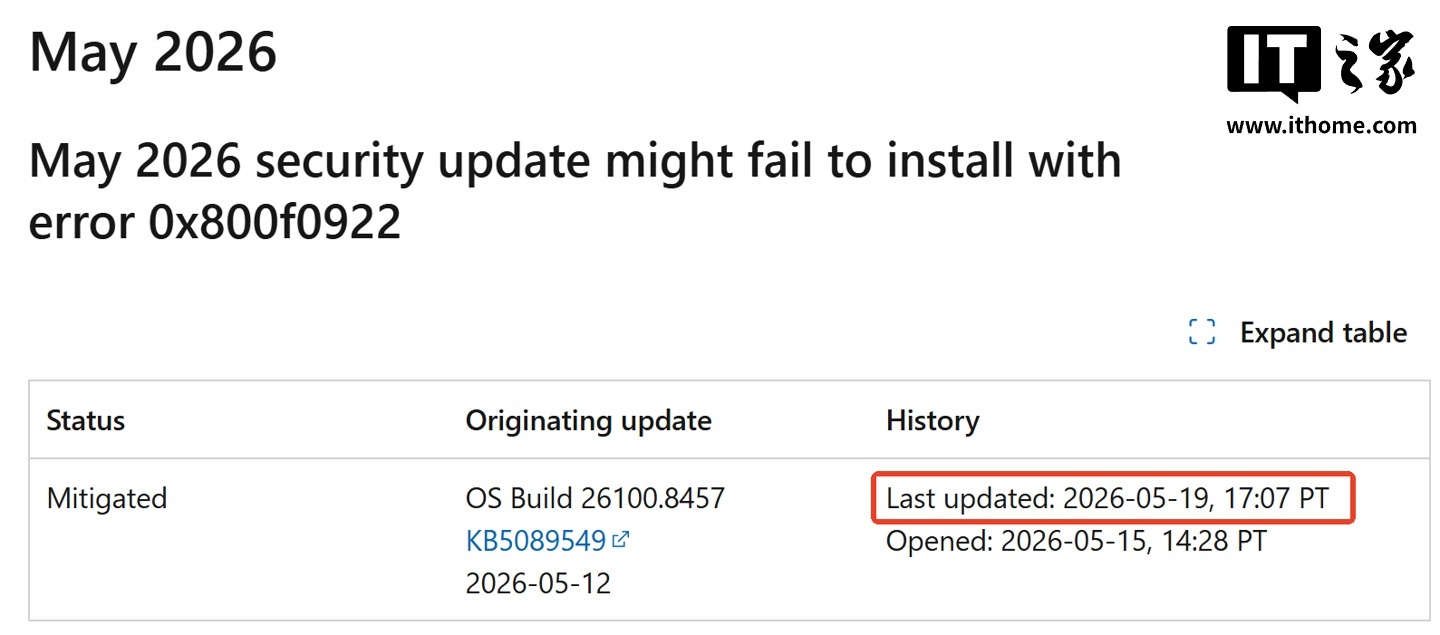Screen dimensions: 1440x635
Task: Click the OS Build 26100.8457 text
Action: 595,498
